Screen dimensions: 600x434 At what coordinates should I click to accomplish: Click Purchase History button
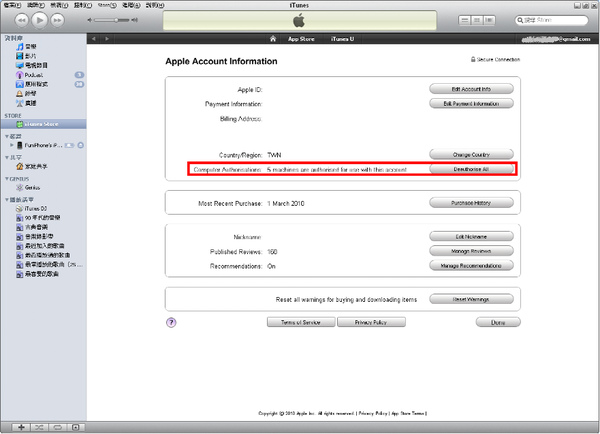(471, 202)
